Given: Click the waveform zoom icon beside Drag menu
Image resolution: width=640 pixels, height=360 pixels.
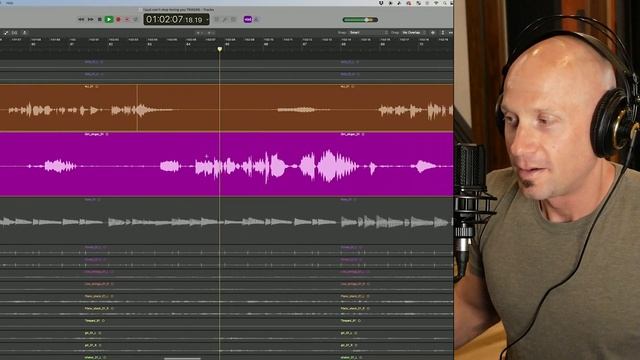Looking at the screenshot, I should point(433,33).
